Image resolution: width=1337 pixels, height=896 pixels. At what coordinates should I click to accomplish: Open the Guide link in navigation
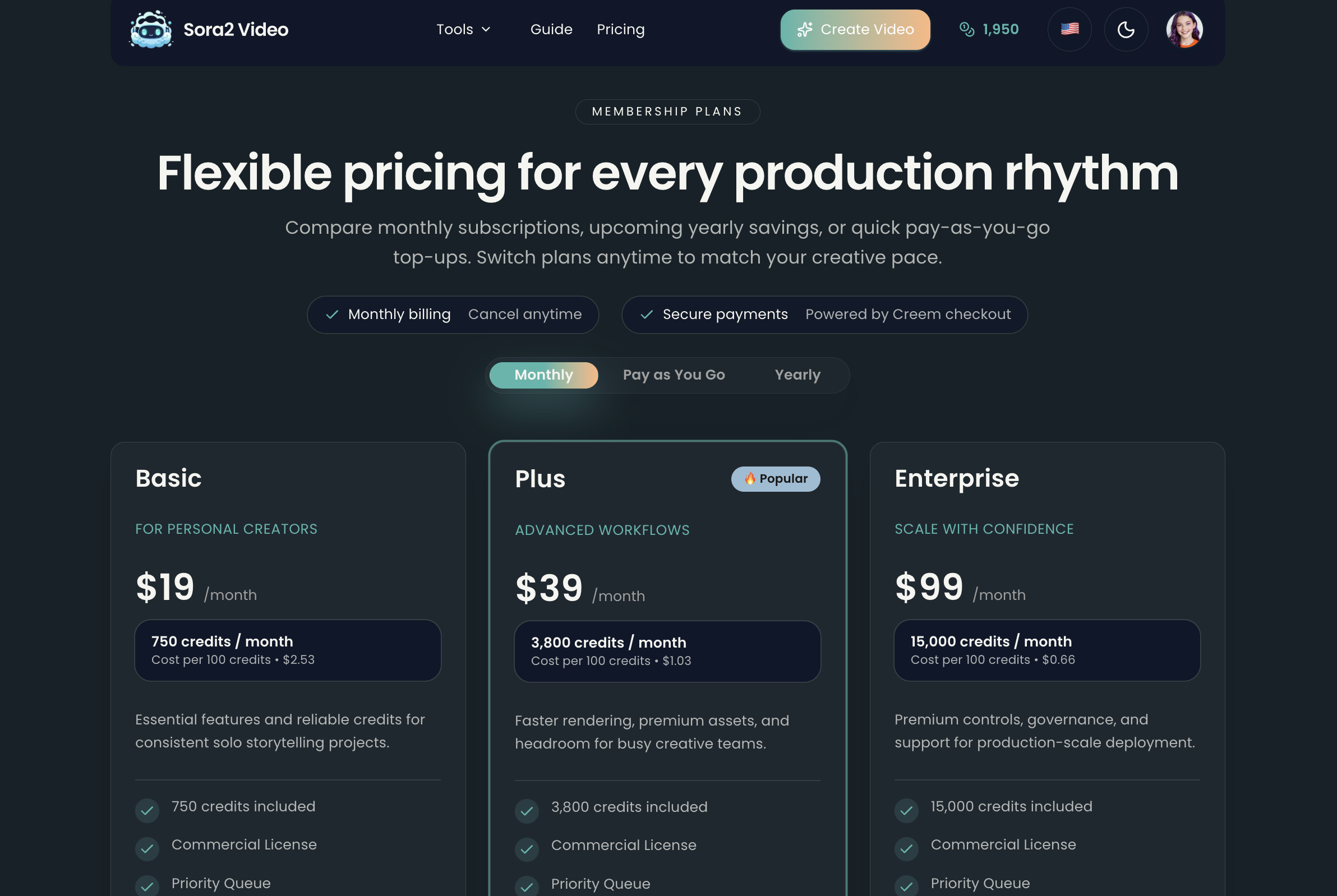pyautogui.click(x=551, y=29)
